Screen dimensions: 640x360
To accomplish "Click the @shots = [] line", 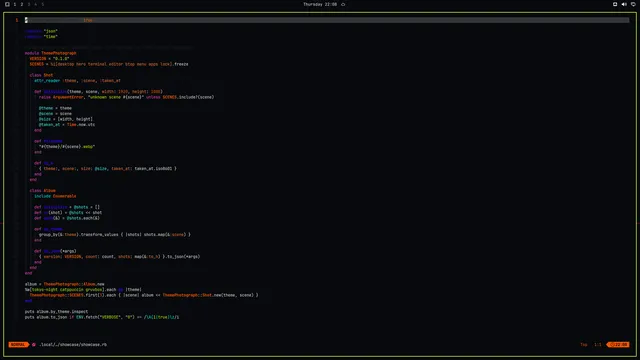I will click(67, 207).
